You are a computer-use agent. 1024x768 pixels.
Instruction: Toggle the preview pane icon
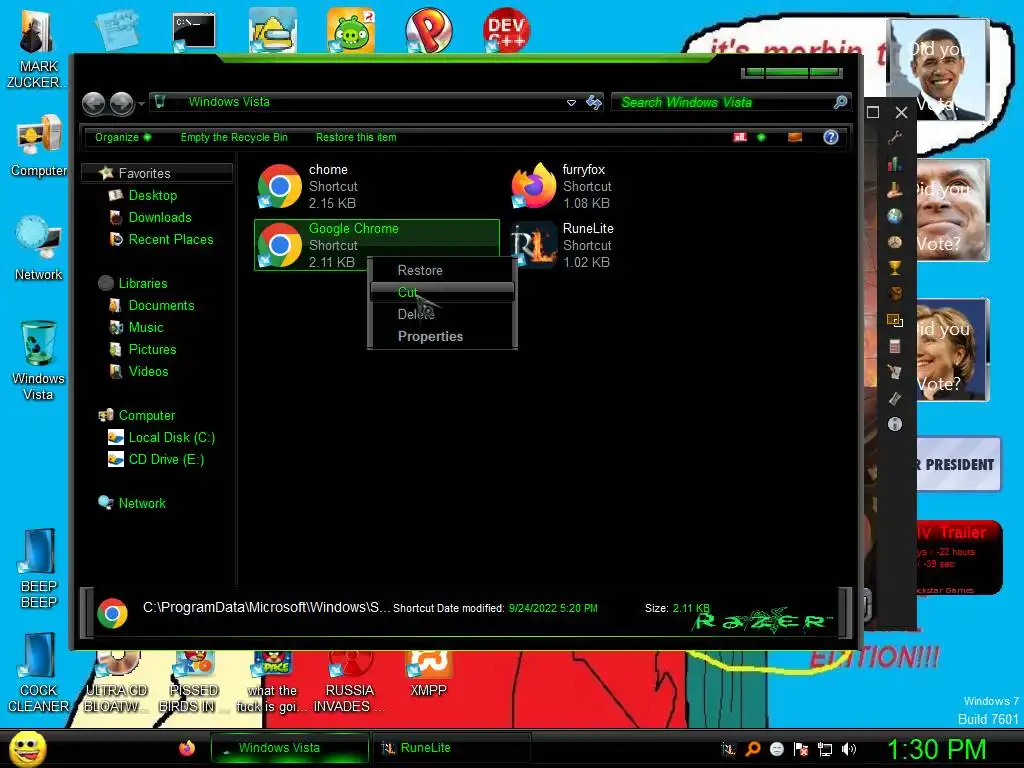[x=795, y=137]
